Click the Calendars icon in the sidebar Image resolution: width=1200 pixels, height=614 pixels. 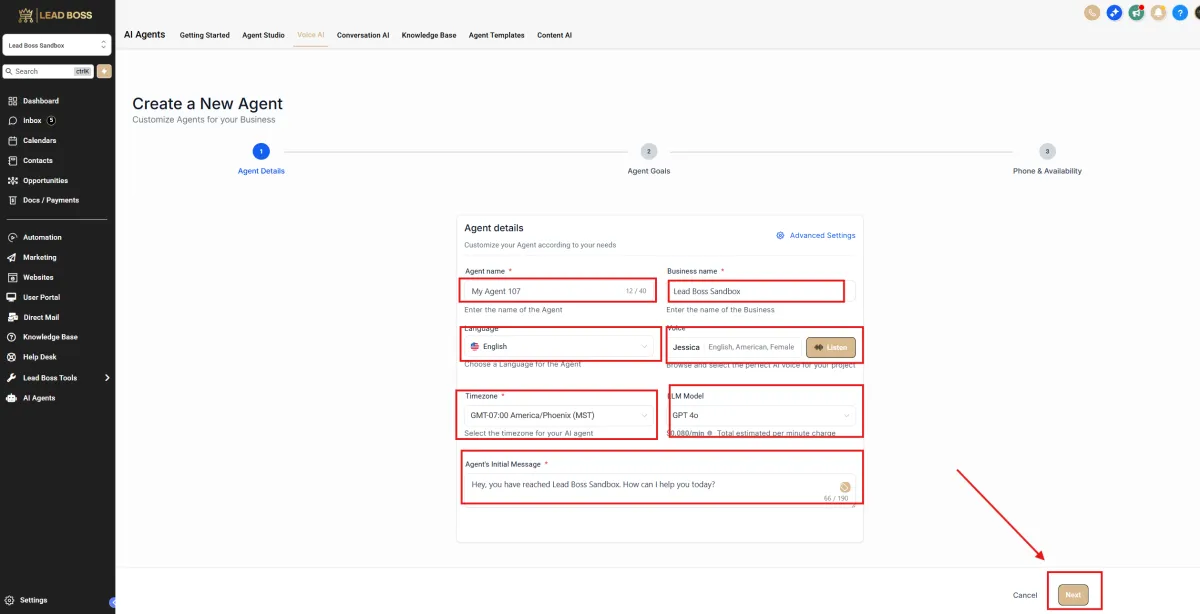point(12,141)
